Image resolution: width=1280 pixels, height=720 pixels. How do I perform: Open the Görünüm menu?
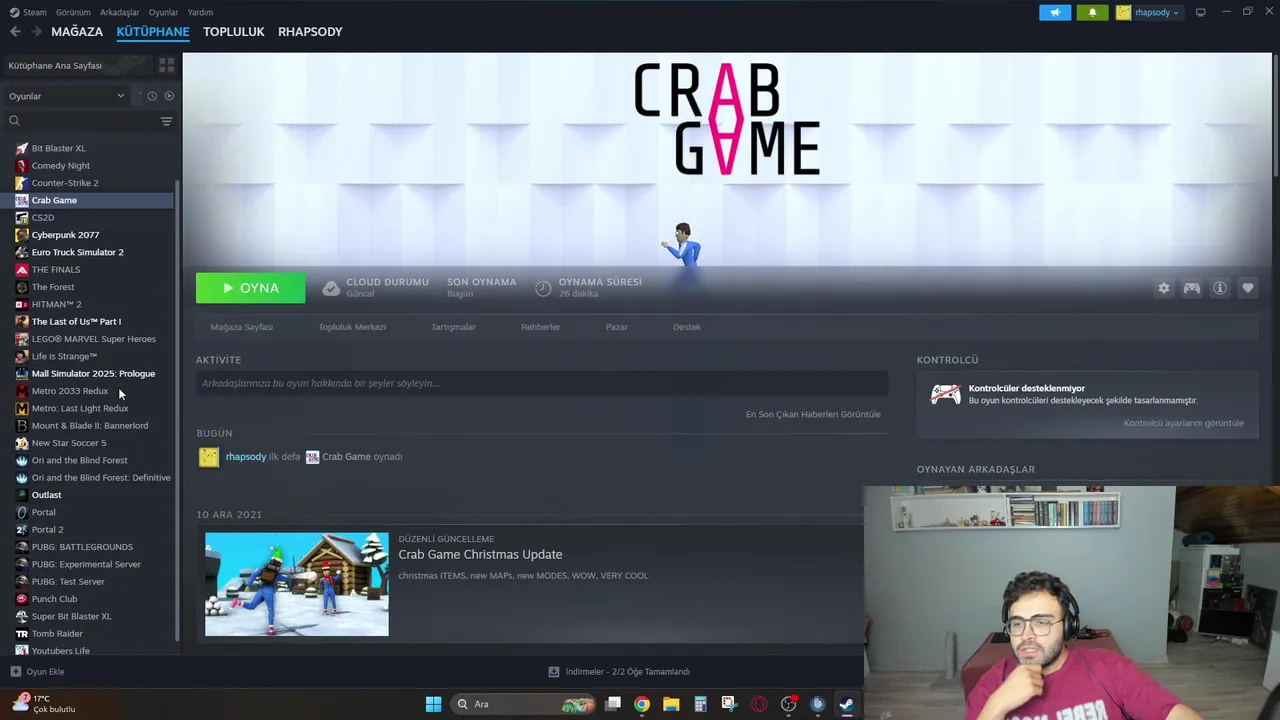coord(73,12)
